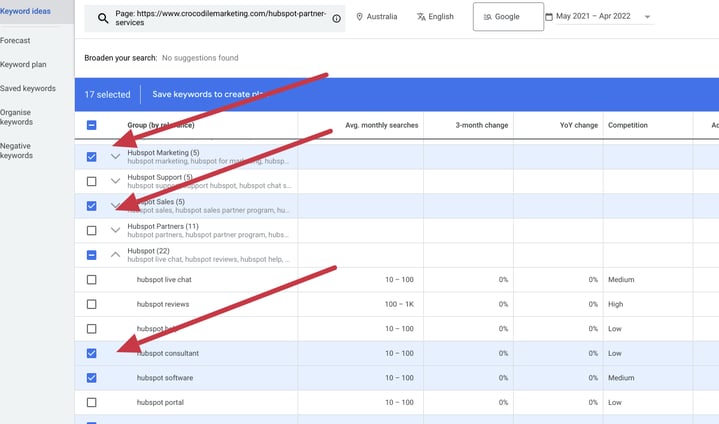
Task: Open the date range dropdown arrow
Action: coord(647,17)
